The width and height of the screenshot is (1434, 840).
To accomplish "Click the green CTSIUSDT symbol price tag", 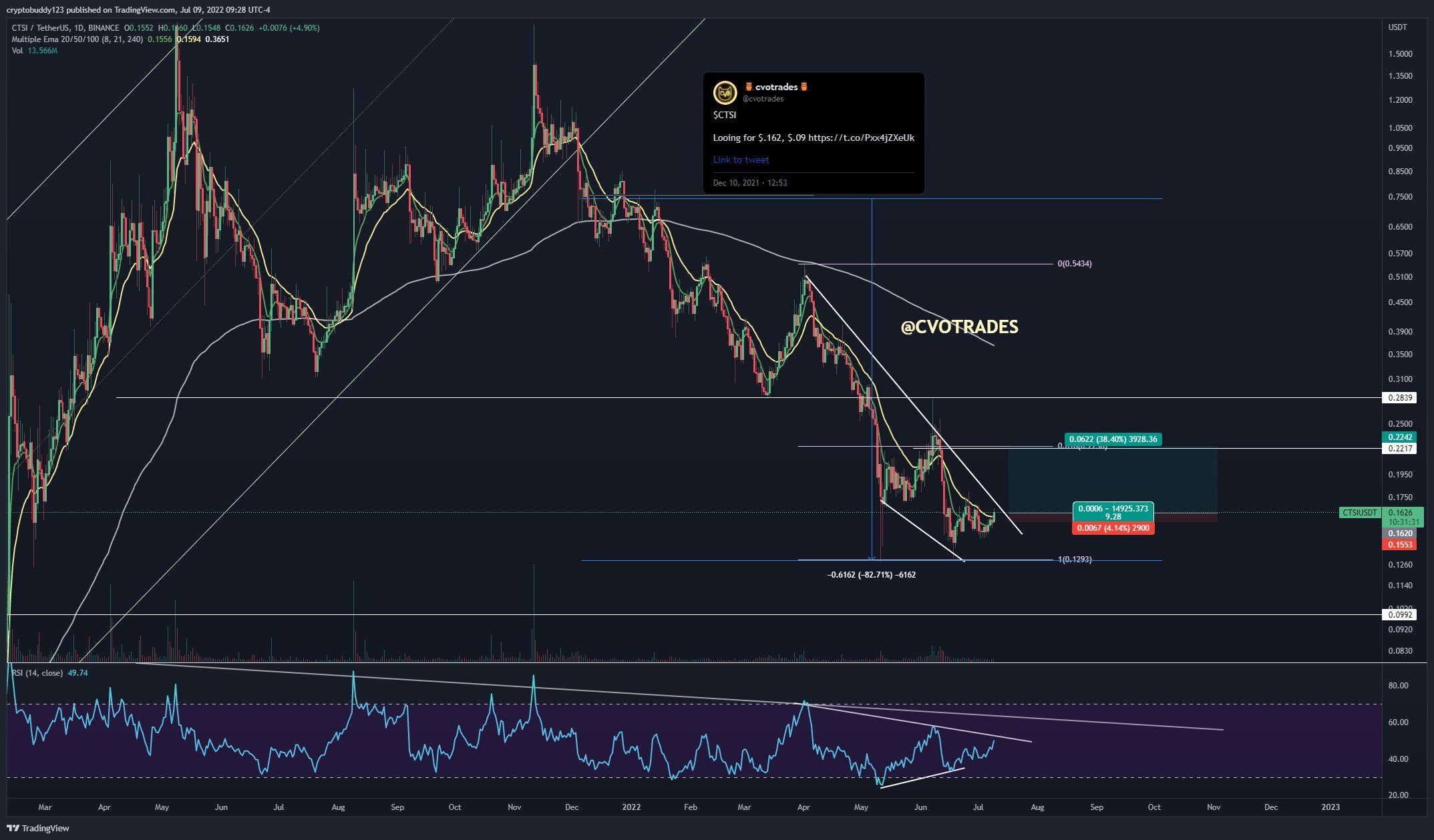I will coord(1359,513).
